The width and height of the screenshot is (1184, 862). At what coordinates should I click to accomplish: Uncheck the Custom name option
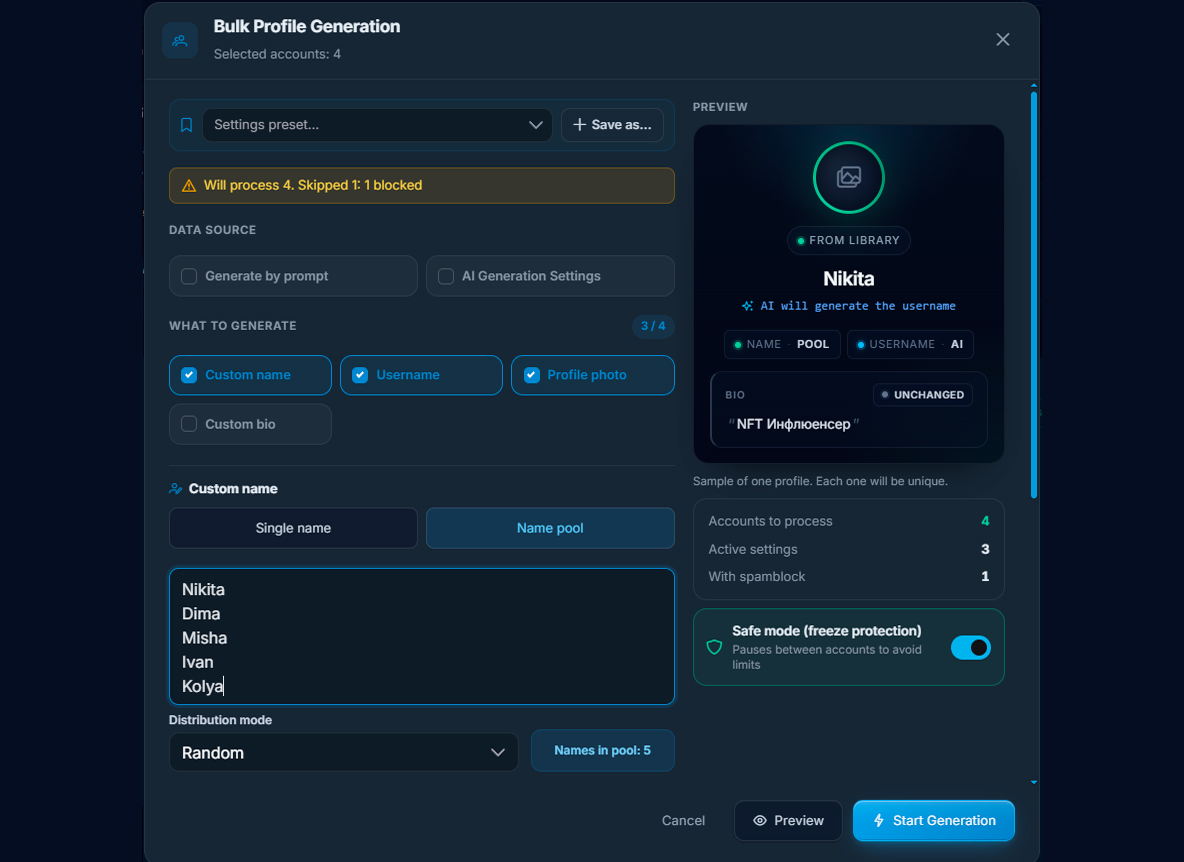pos(189,375)
